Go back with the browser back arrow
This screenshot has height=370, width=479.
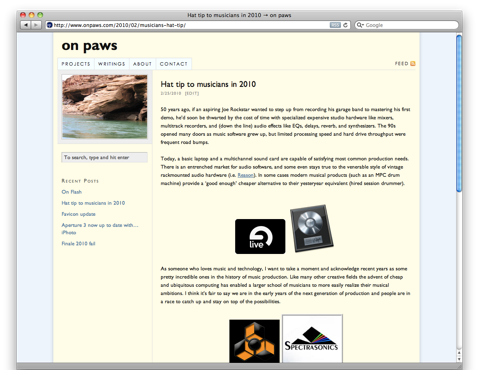(26, 25)
